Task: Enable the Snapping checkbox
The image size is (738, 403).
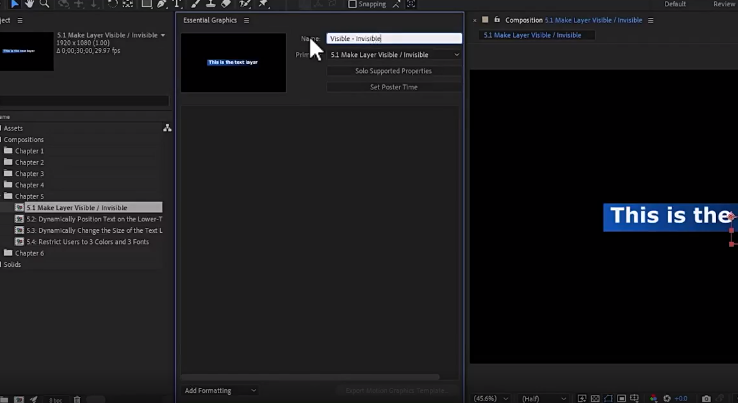Action: point(352,4)
